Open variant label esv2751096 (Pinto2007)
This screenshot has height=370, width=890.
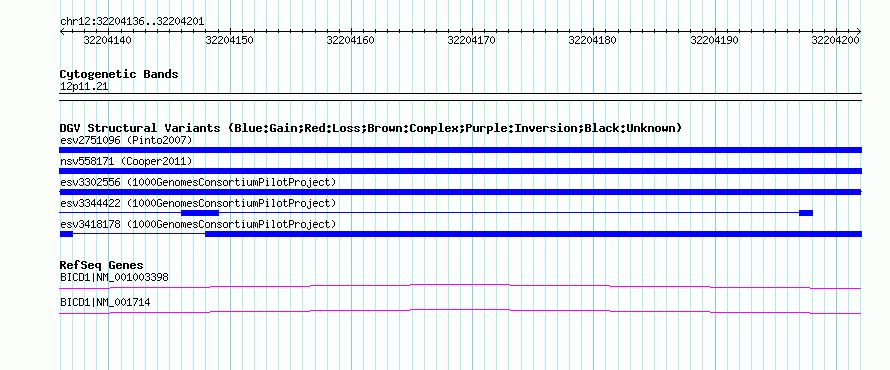tap(126, 140)
